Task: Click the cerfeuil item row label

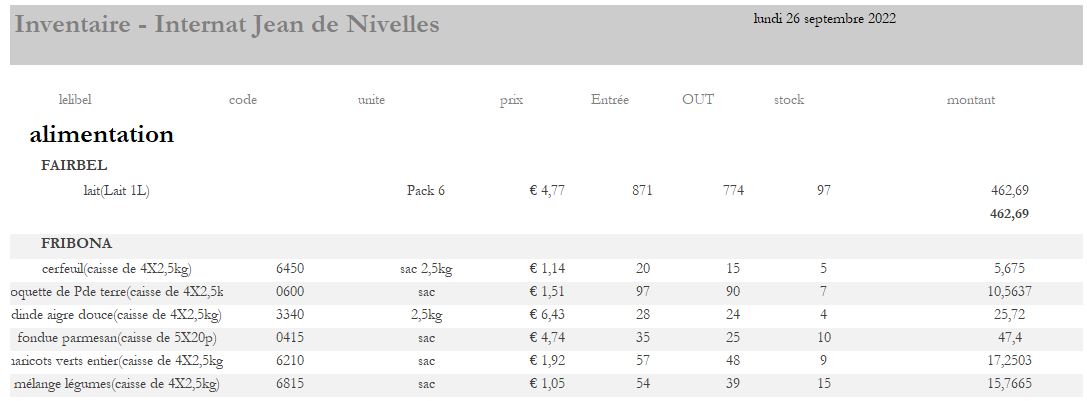Action: 116,268
